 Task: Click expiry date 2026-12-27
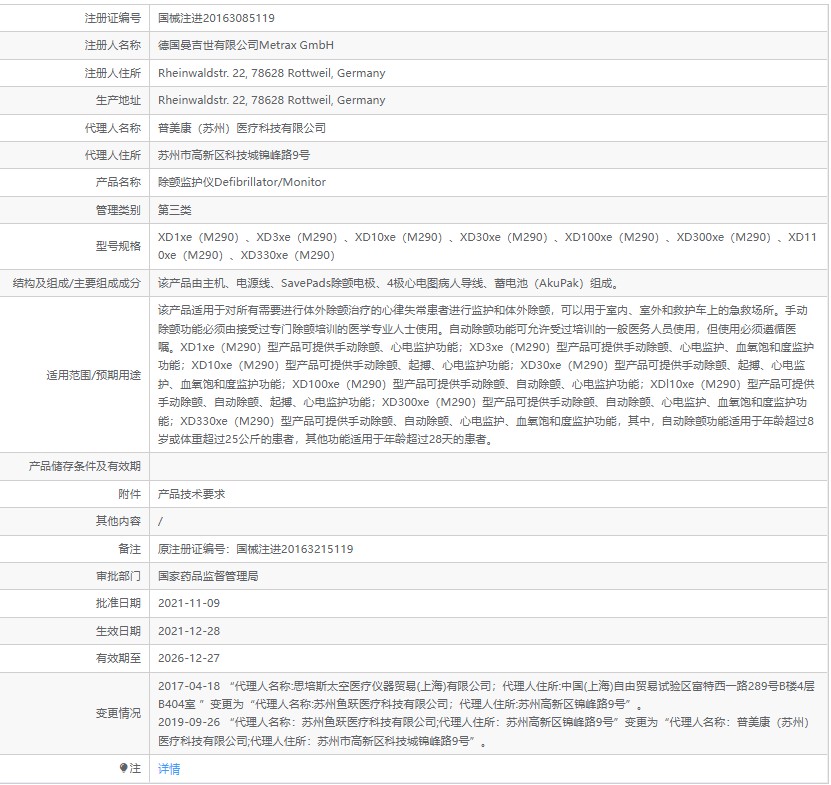(x=189, y=658)
